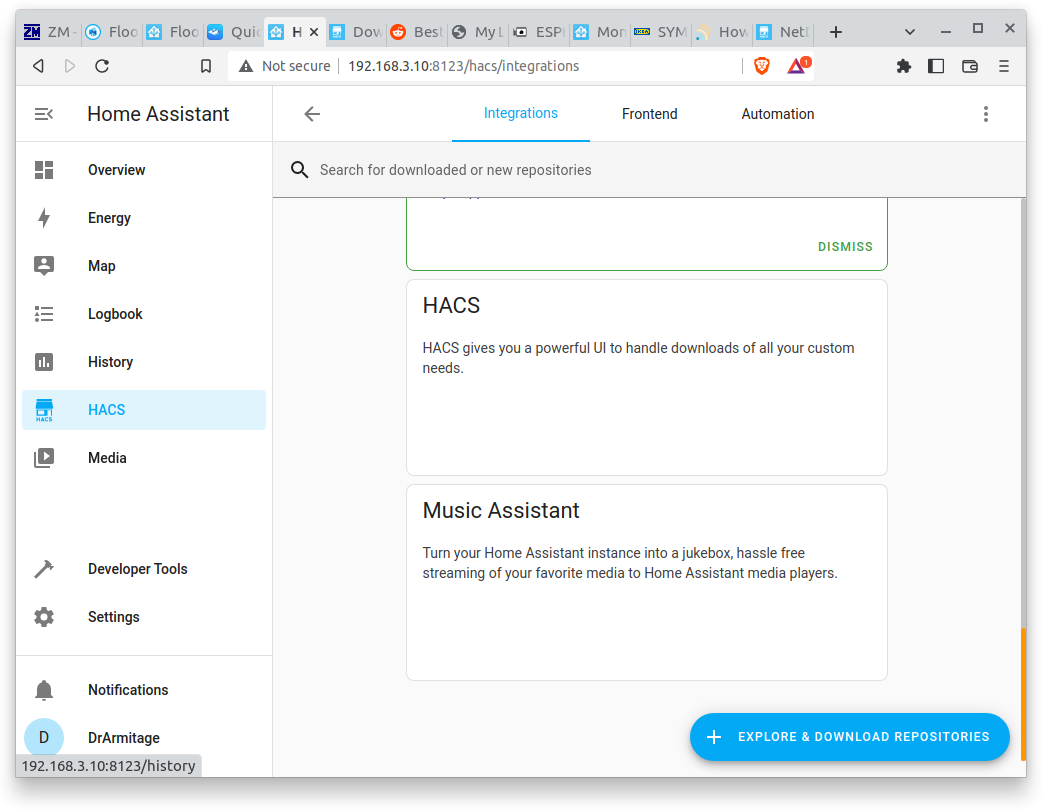Open the Map panel
Screen dimensions: 1042x809
(x=144, y=266)
